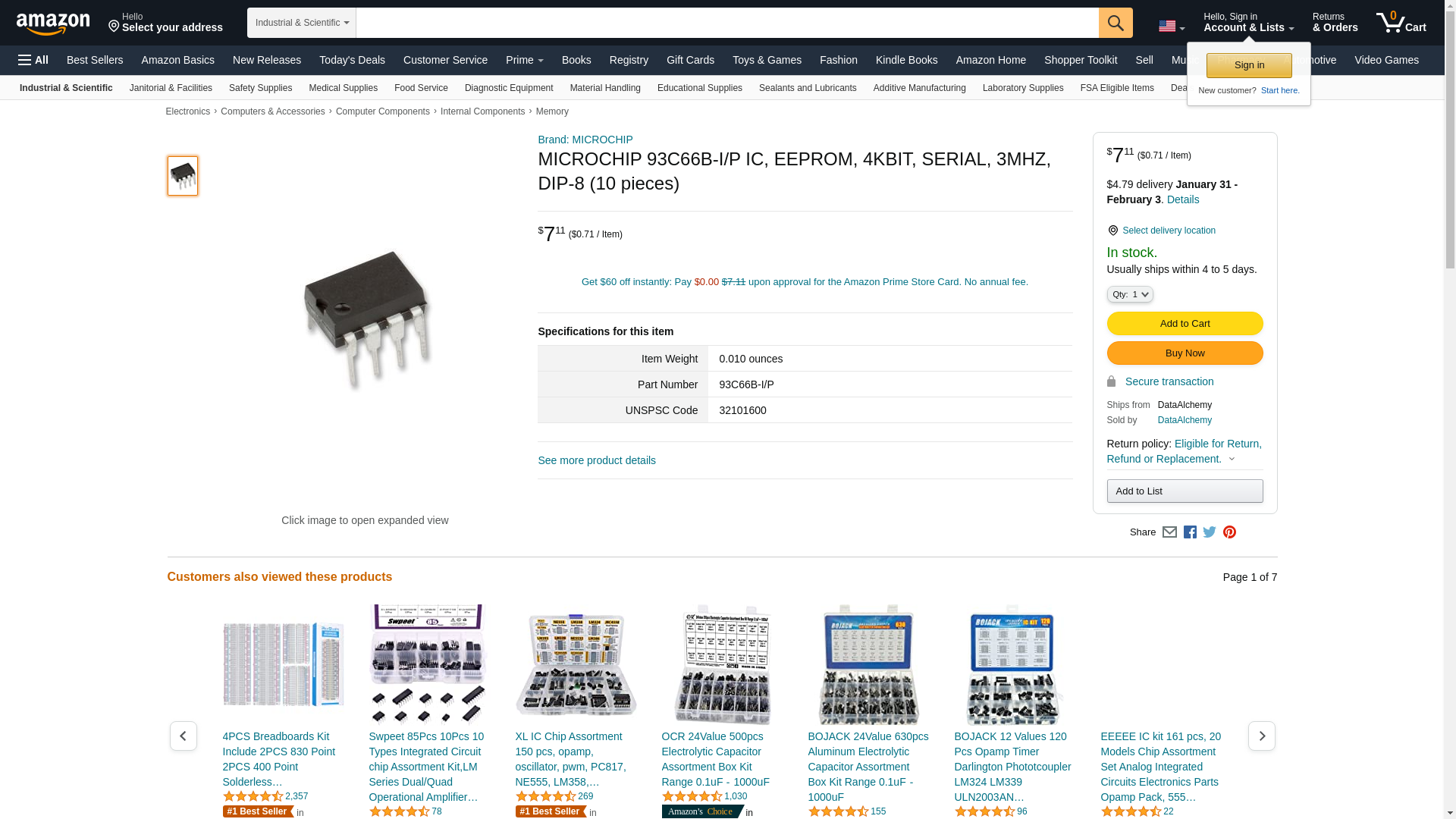This screenshot has width=1456, height=819.
Task: Select the chip product thumbnail image
Action: click(183, 176)
